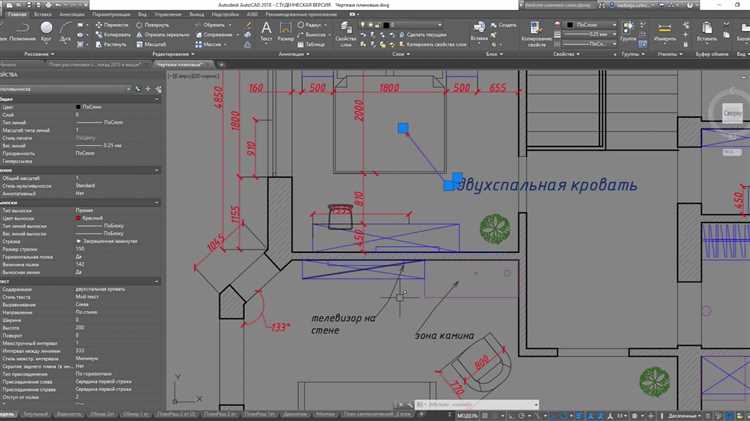The height and width of the screenshot is (421, 750).
Task: Click the new drawing tab plus button
Action: [221, 64]
